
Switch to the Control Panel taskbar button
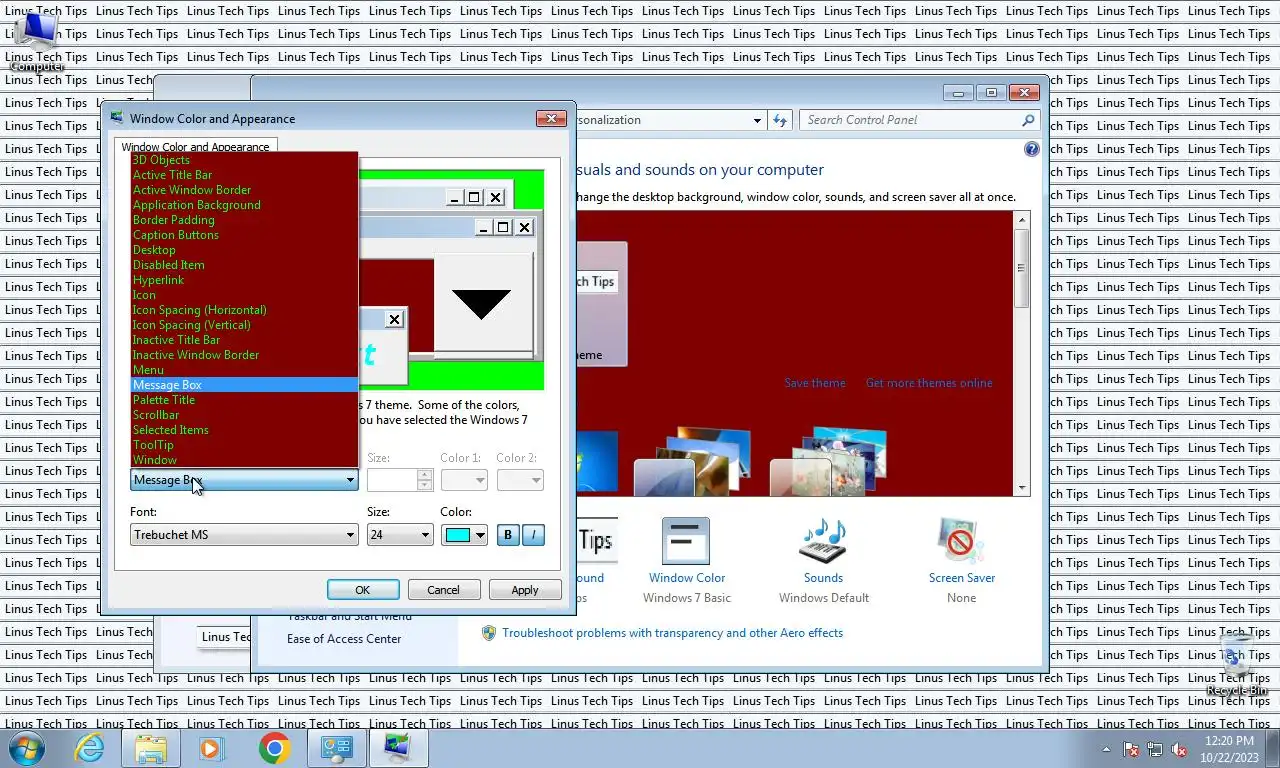337,748
